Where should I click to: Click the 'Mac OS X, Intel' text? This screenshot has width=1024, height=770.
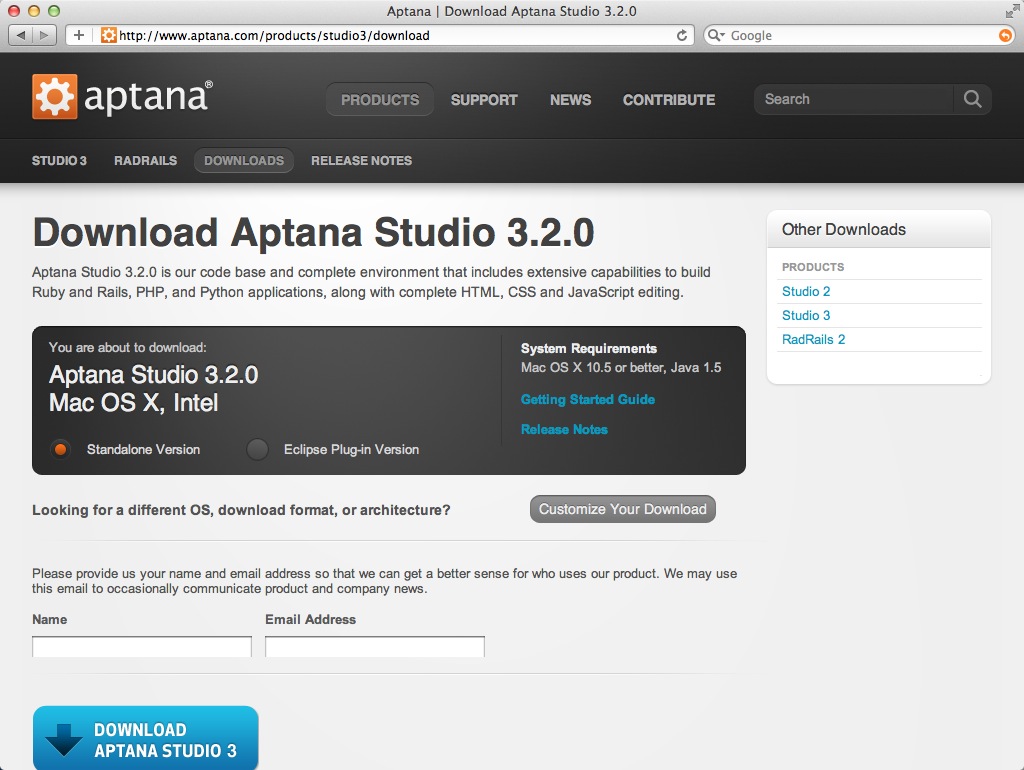pos(133,403)
